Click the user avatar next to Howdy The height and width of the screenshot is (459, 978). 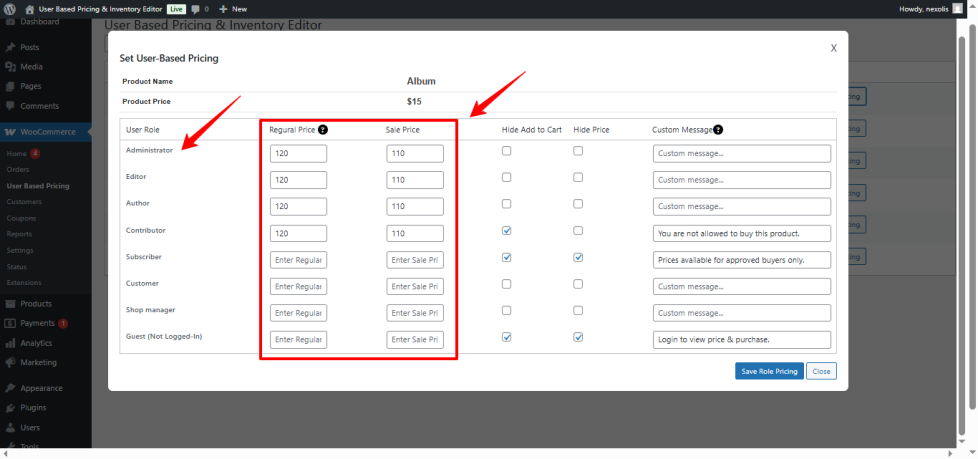[x=957, y=9]
